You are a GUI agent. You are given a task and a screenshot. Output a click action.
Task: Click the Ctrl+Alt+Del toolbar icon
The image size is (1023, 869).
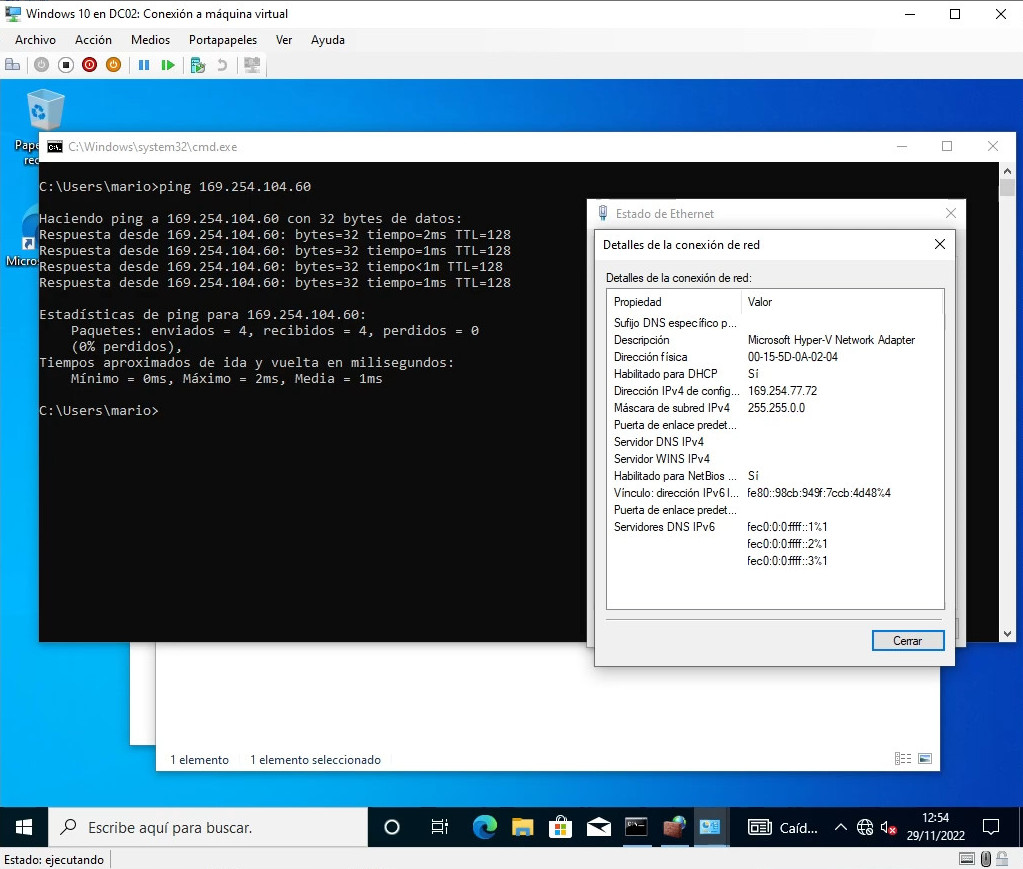(x=13, y=65)
